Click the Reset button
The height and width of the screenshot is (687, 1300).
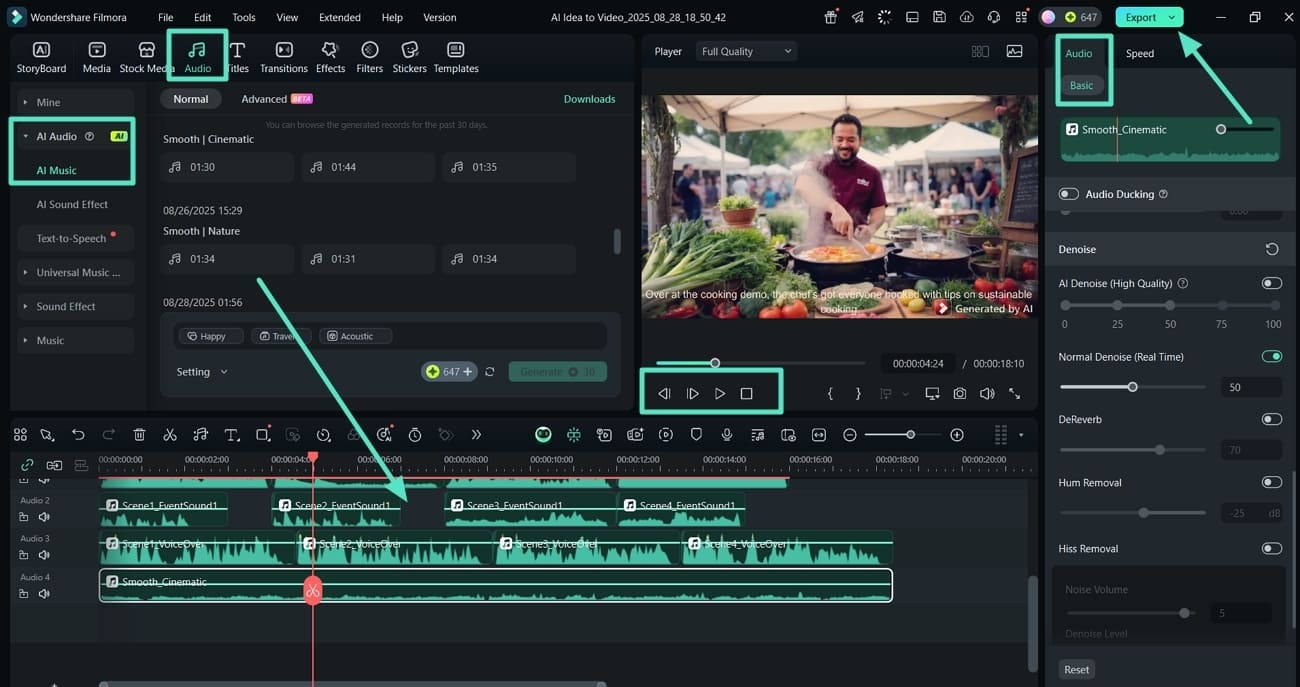tap(1076, 669)
